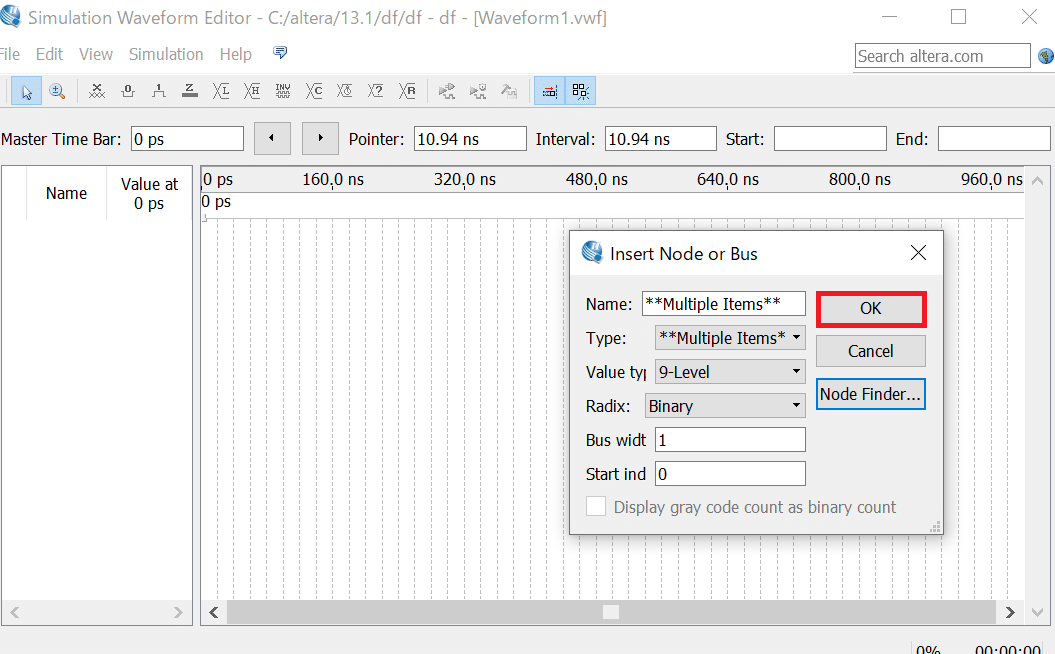This screenshot has height=654, width=1055.
Task: Select the arrow Selection tool
Action: coord(26,92)
